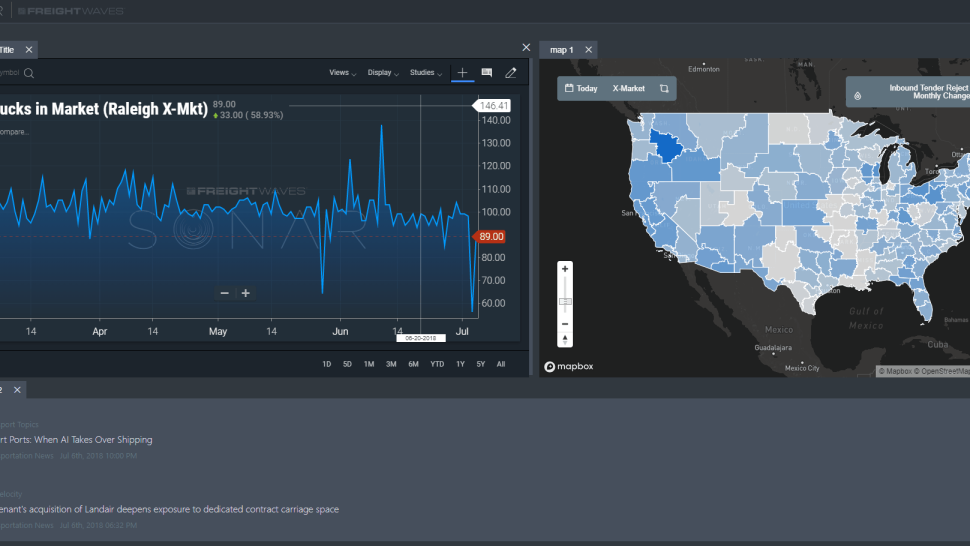Open article about AI Takes Over Shipping
This screenshot has height=546, width=970.
(x=76, y=440)
